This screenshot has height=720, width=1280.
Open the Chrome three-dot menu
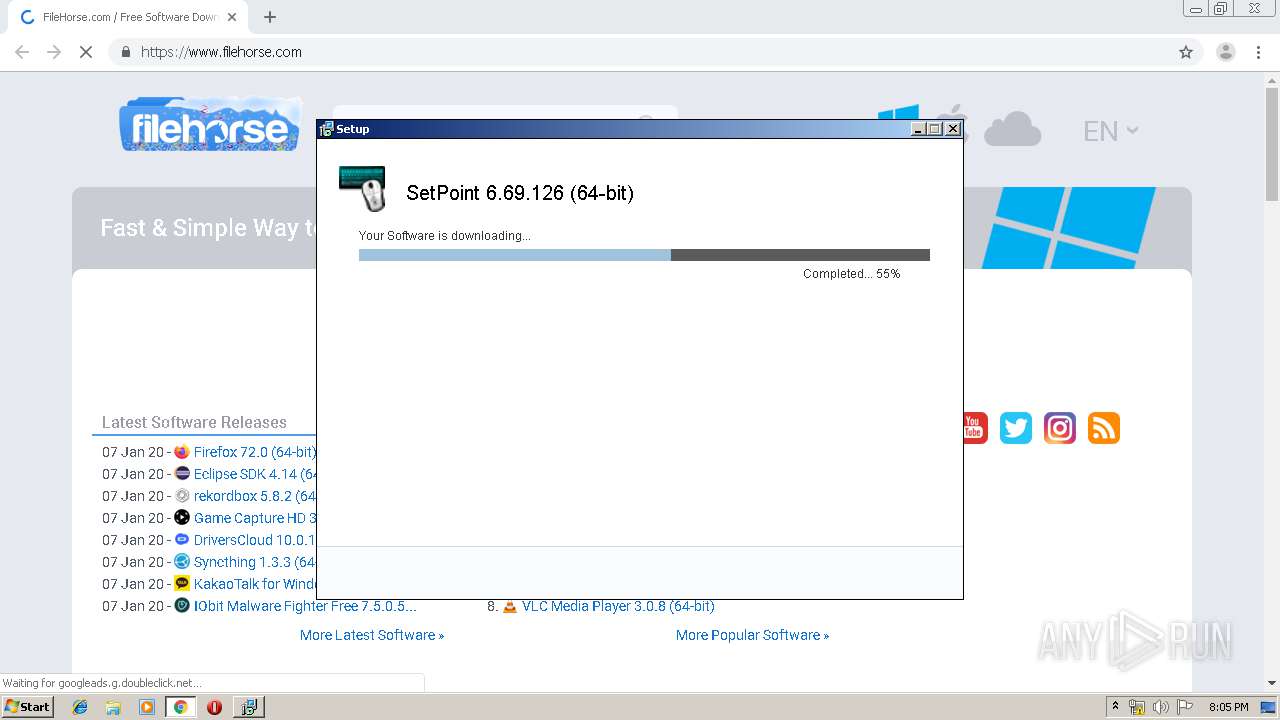(1258, 52)
